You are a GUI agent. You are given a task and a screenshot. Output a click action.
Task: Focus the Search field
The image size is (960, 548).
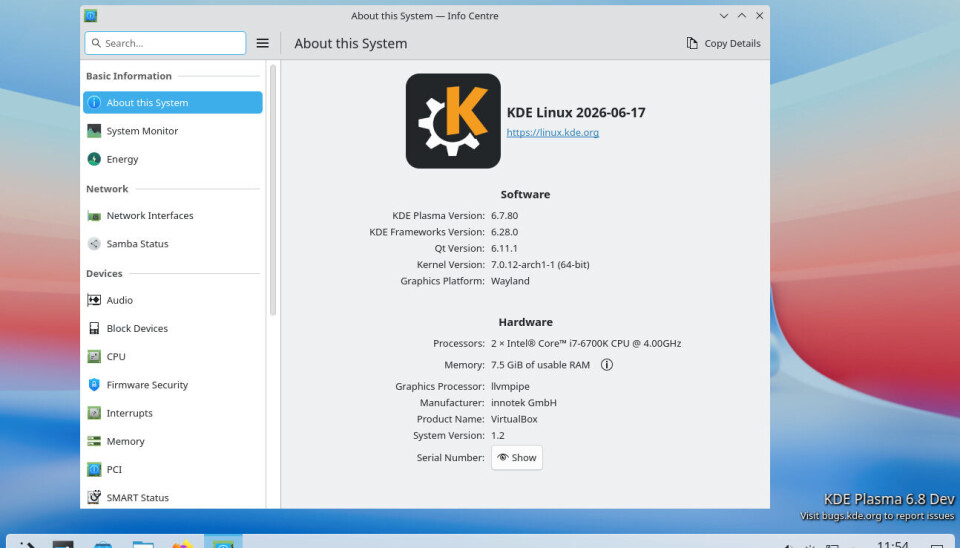(x=165, y=43)
